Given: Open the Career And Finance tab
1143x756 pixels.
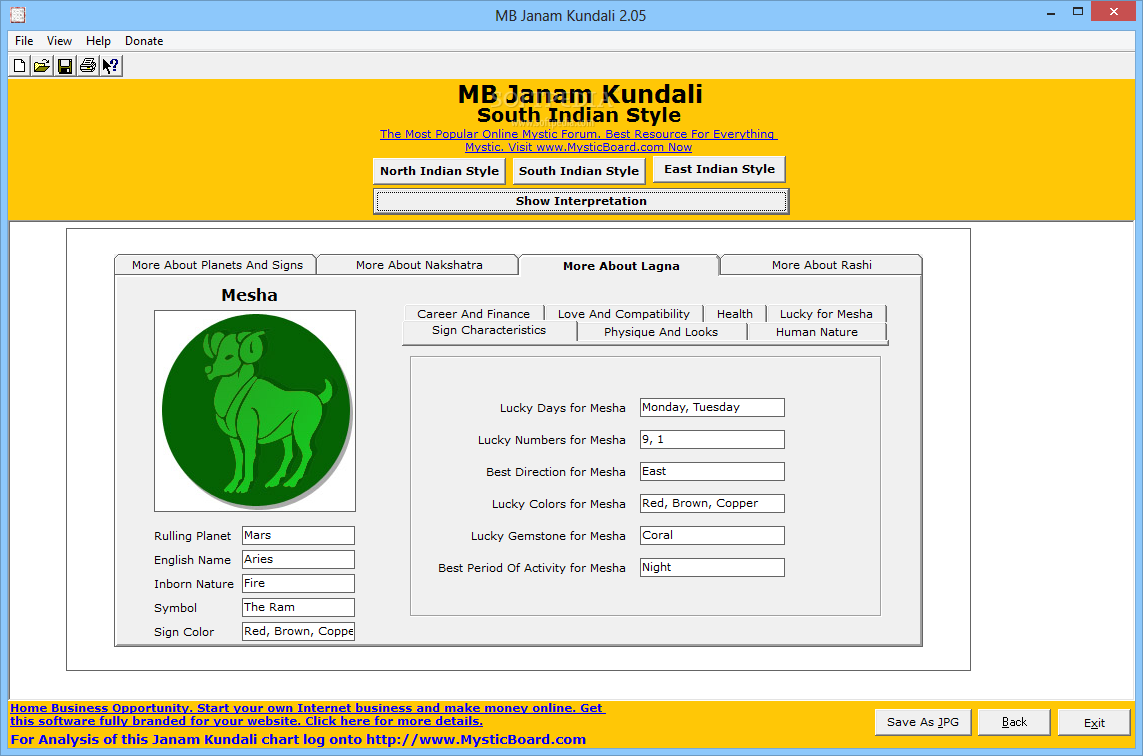Looking at the screenshot, I should coord(473,313).
